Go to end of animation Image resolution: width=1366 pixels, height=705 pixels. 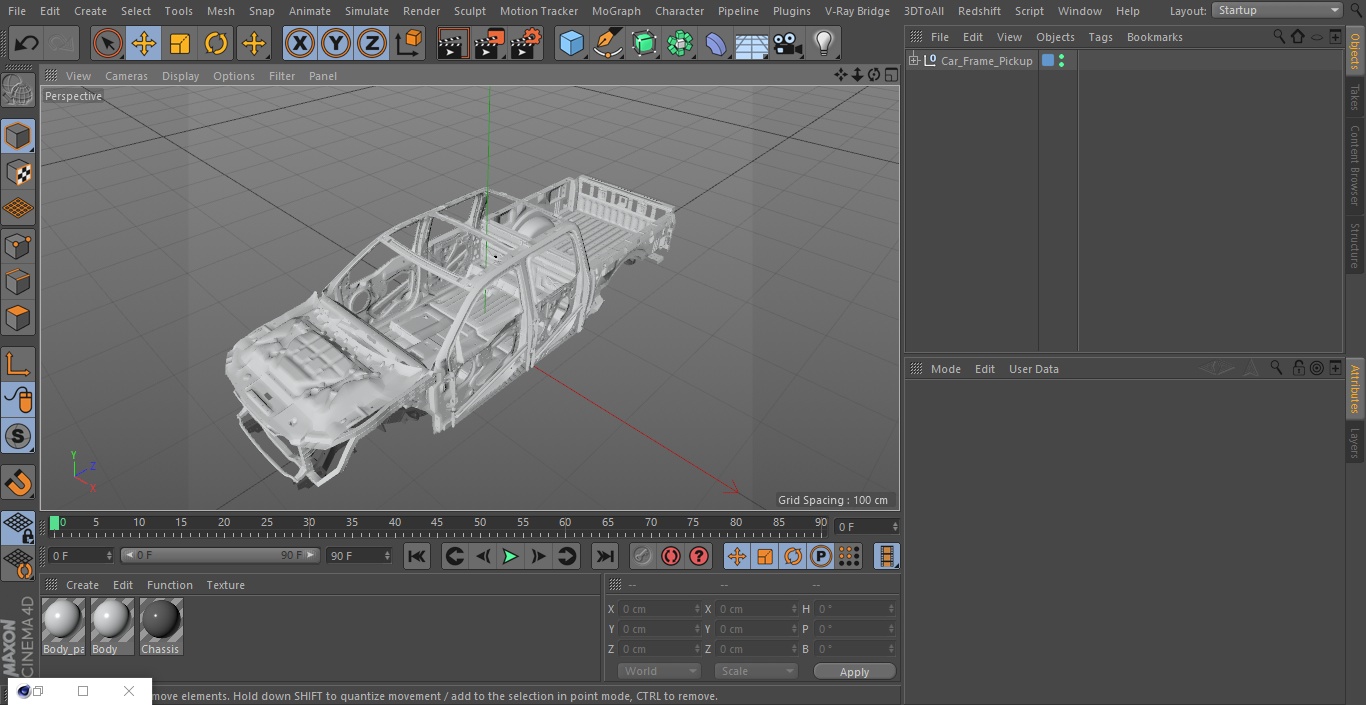click(x=605, y=556)
